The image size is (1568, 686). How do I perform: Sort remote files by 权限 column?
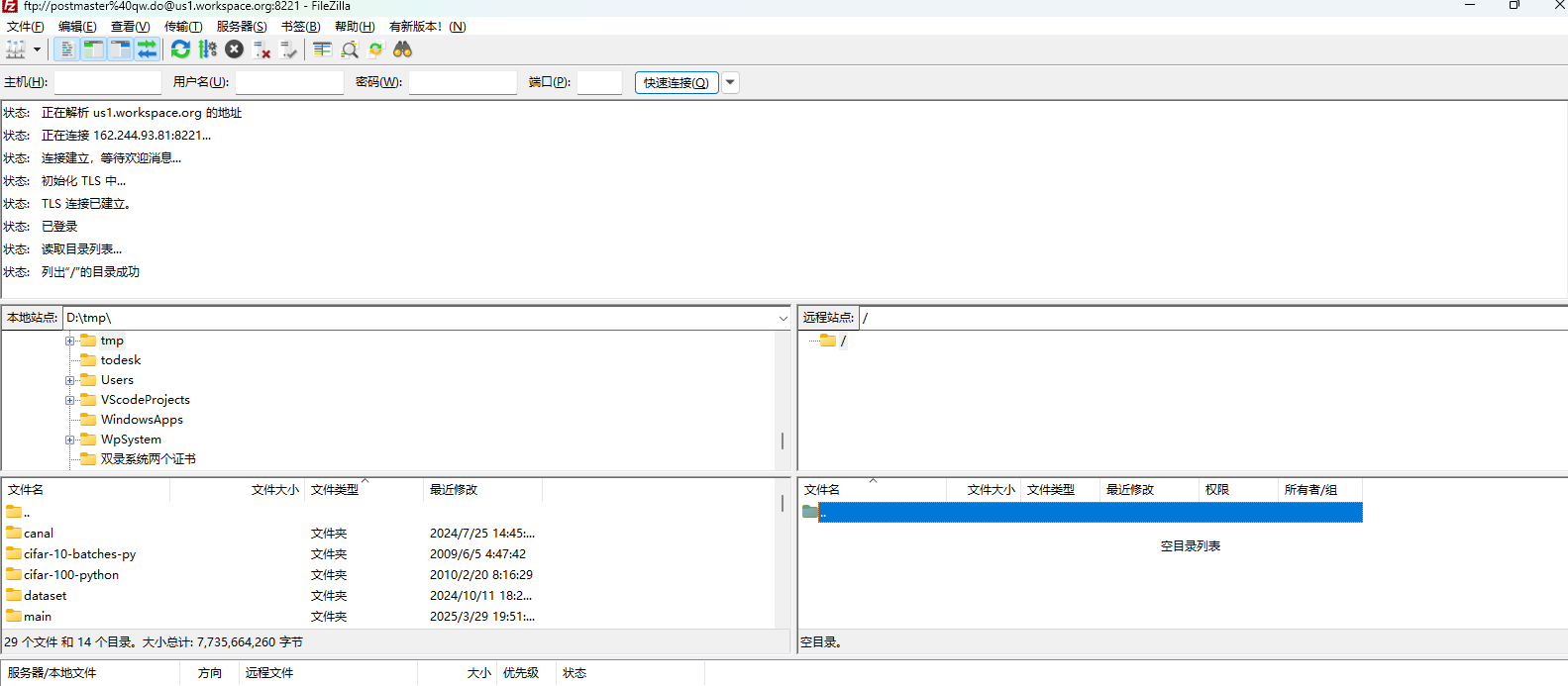pos(1239,490)
